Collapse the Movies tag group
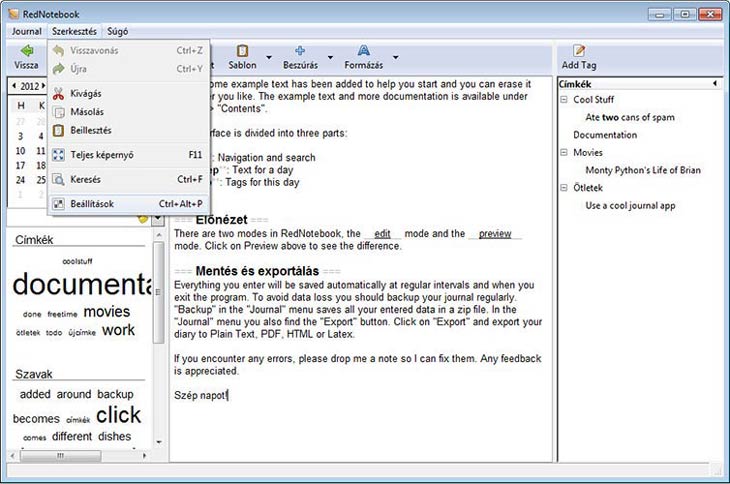The height and width of the screenshot is (484, 730). [x=564, y=153]
